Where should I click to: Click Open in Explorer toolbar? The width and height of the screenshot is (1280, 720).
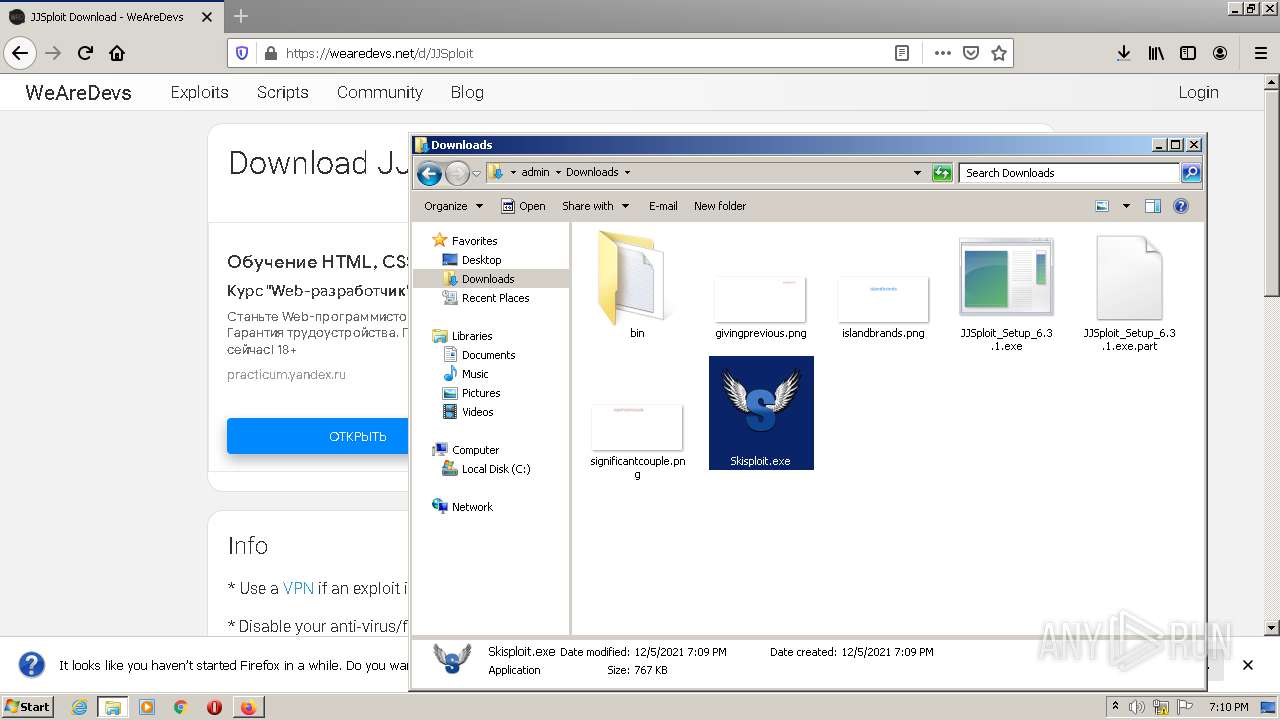pyautogui.click(x=523, y=206)
